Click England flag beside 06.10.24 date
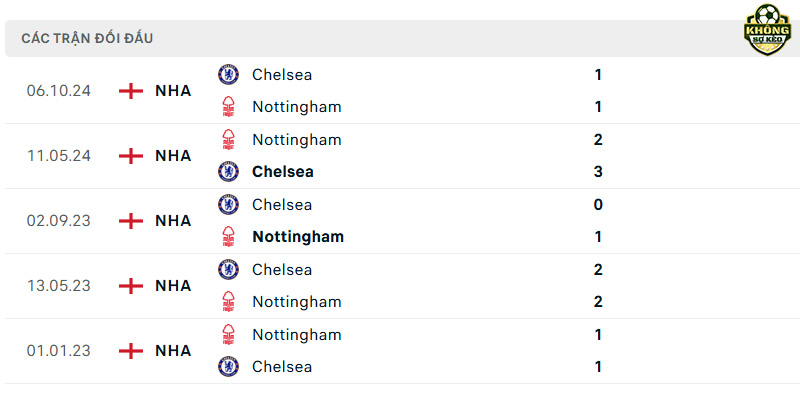 [131, 91]
